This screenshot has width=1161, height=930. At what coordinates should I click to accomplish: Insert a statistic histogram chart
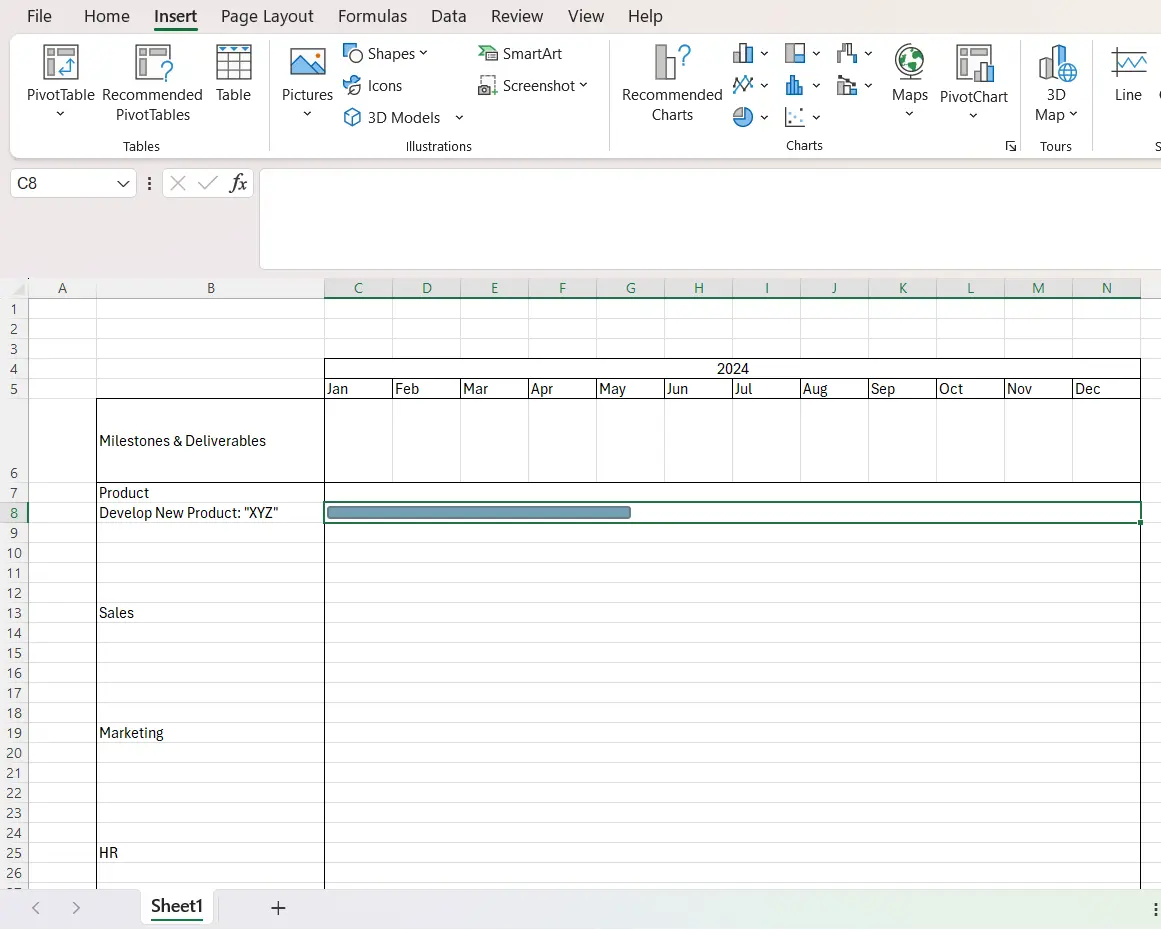[x=795, y=85]
